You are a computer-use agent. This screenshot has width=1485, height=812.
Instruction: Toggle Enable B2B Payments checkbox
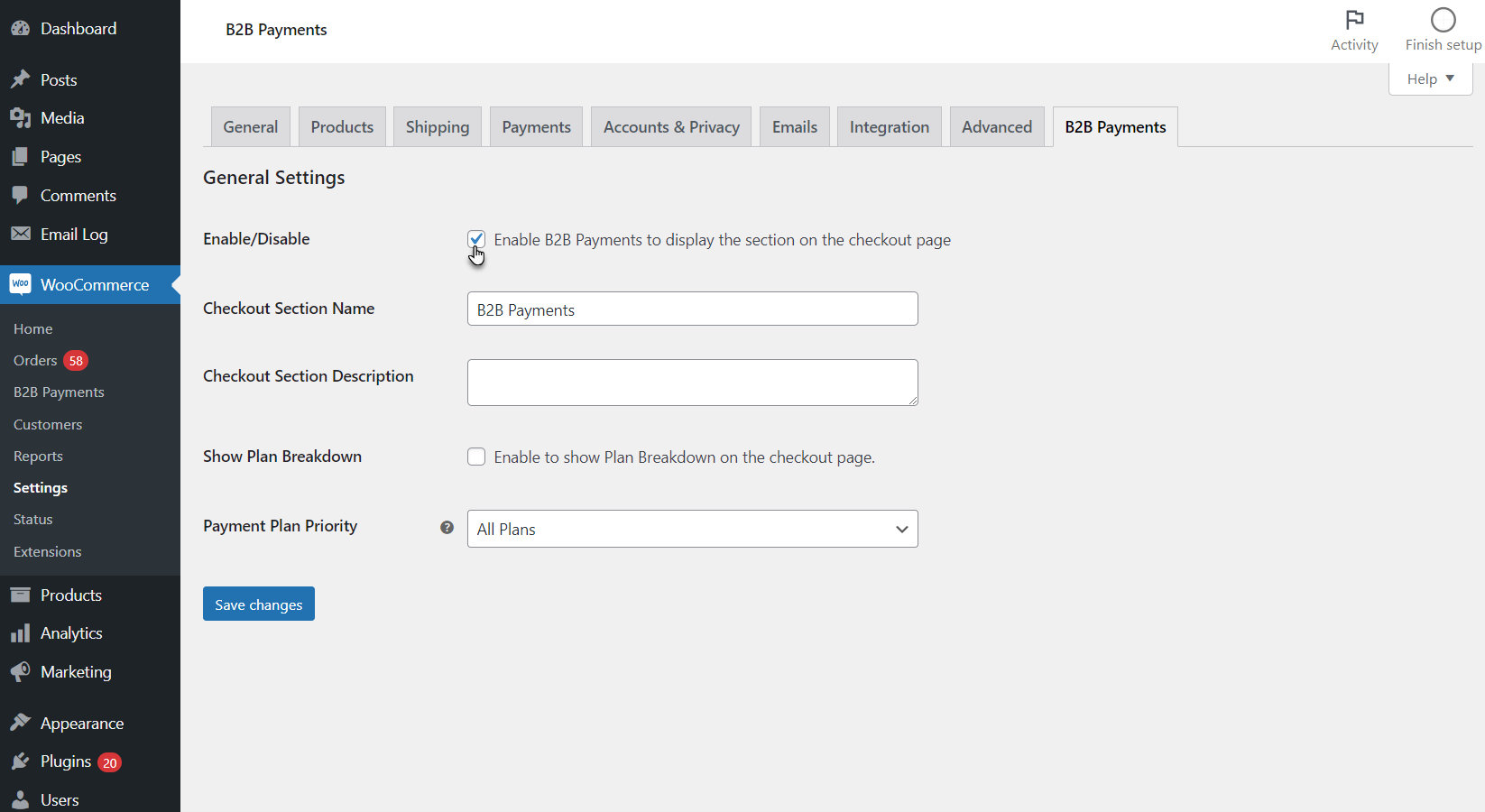(x=476, y=239)
